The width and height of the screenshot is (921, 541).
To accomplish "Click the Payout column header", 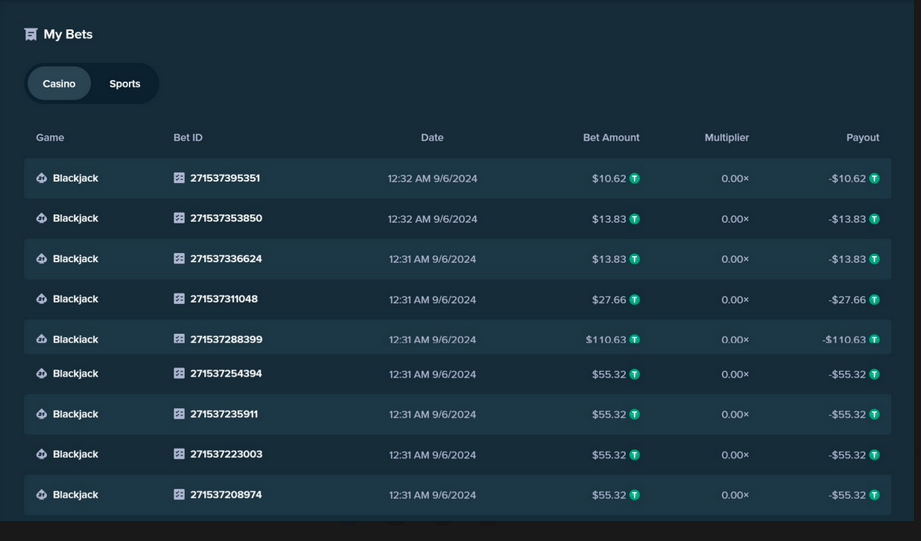I will [x=862, y=137].
